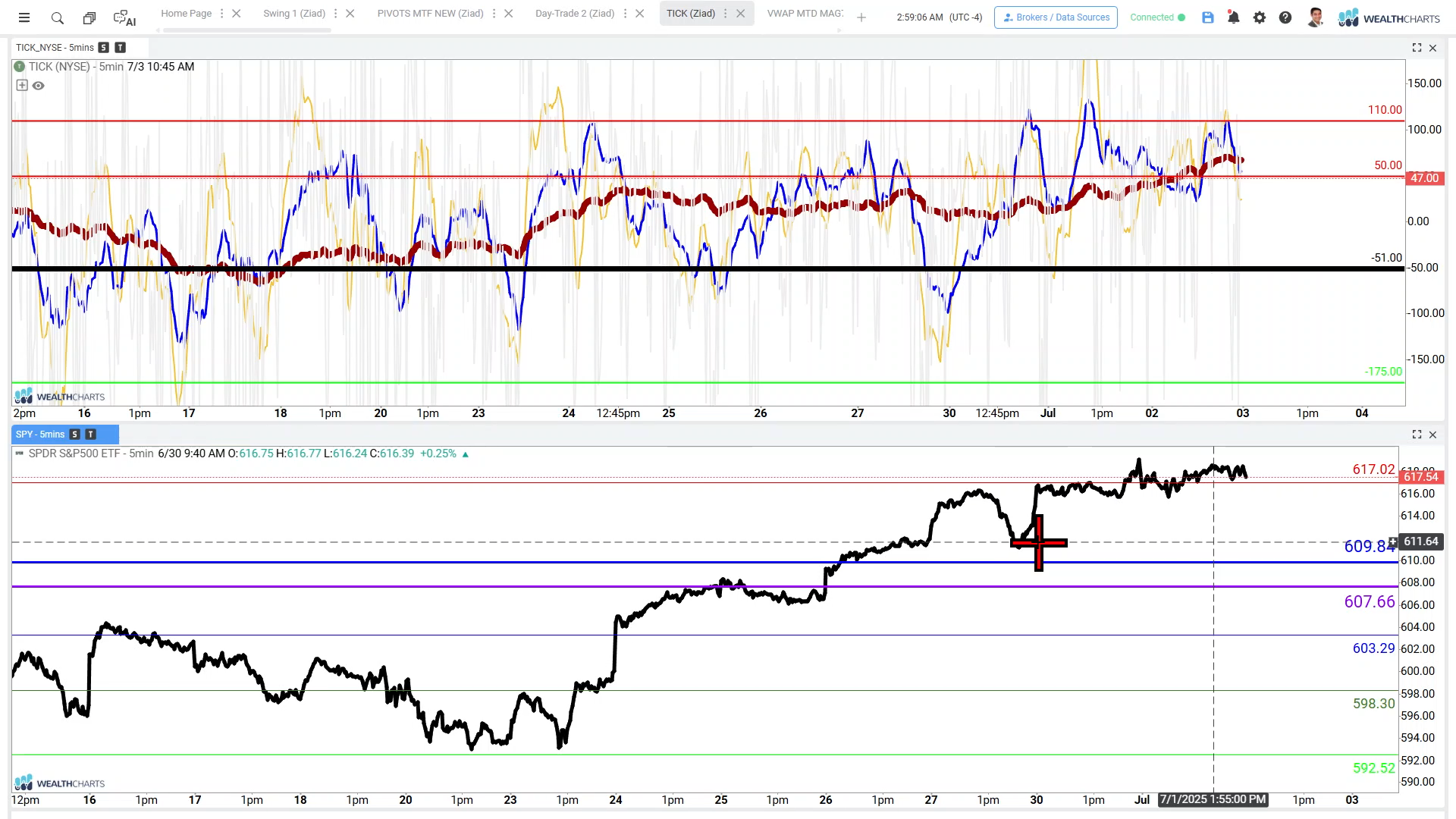Switch to the VWAP MTD MAG tab

[x=805, y=14]
